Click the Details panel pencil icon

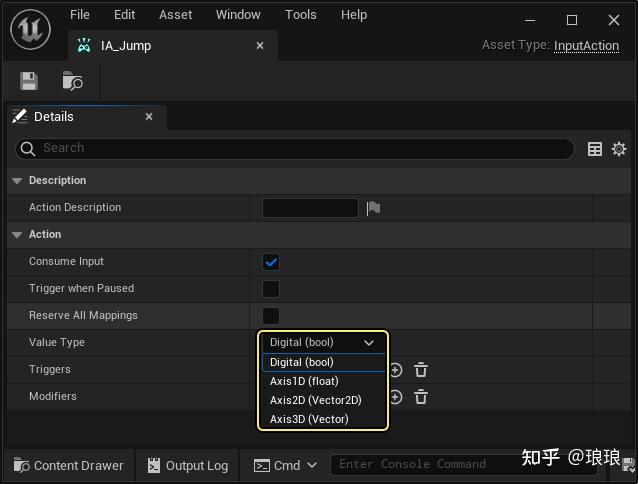tap(20, 116)
